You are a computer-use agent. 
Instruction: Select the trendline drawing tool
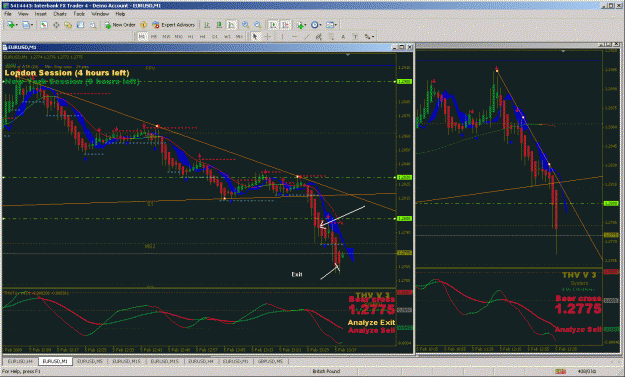click(x=307, y=37)
